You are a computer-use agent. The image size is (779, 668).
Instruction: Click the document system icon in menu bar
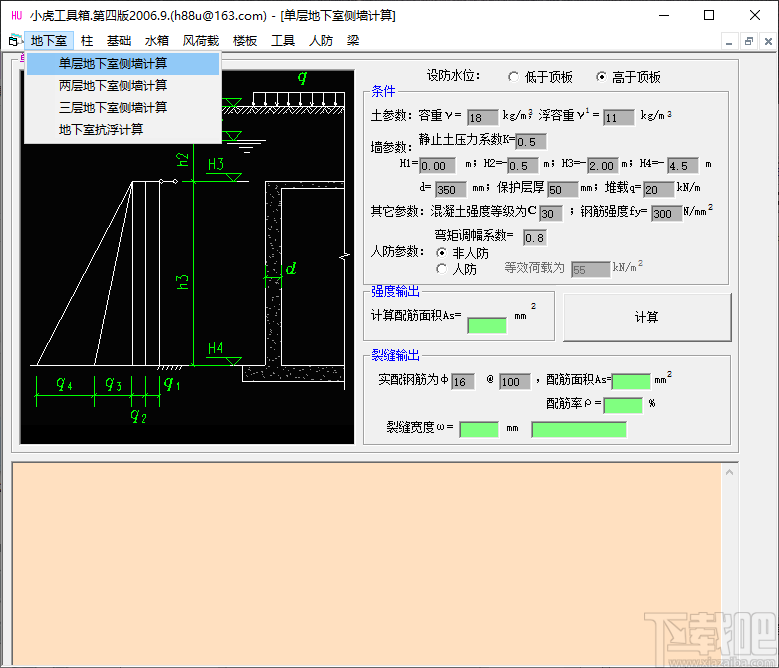(14, 41)
